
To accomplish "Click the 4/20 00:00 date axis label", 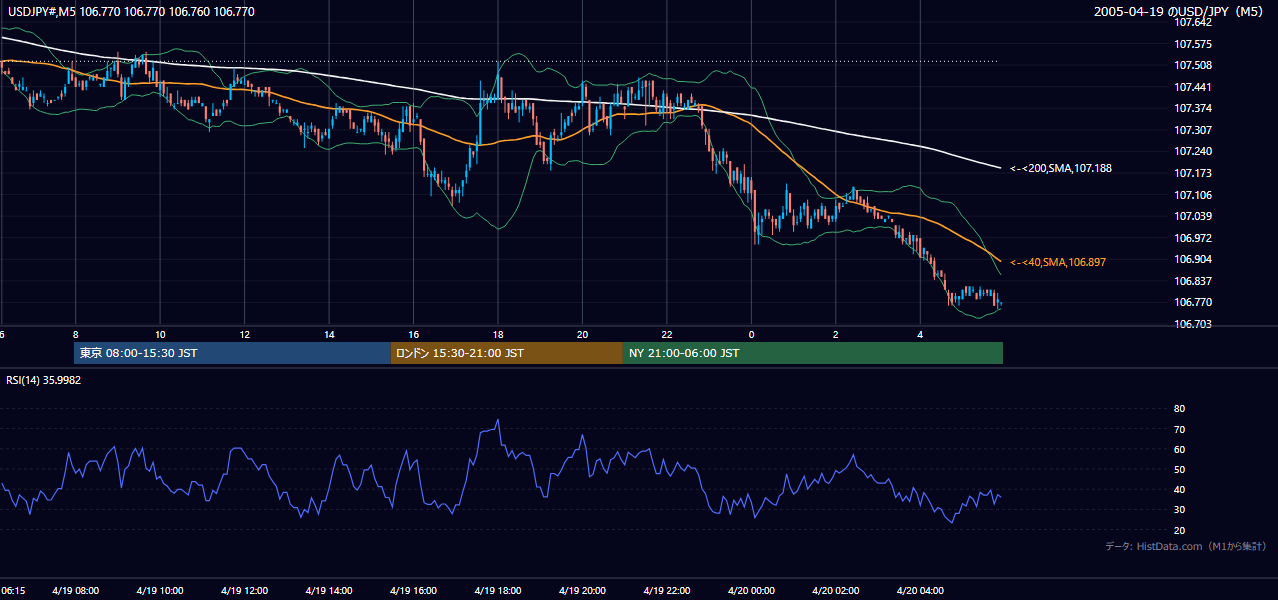I will pos(751,590).
